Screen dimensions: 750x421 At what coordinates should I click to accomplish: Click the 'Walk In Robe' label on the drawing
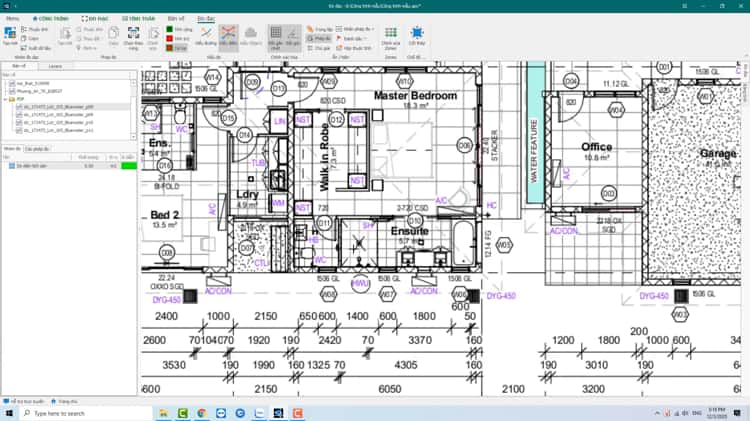point(324,157)
